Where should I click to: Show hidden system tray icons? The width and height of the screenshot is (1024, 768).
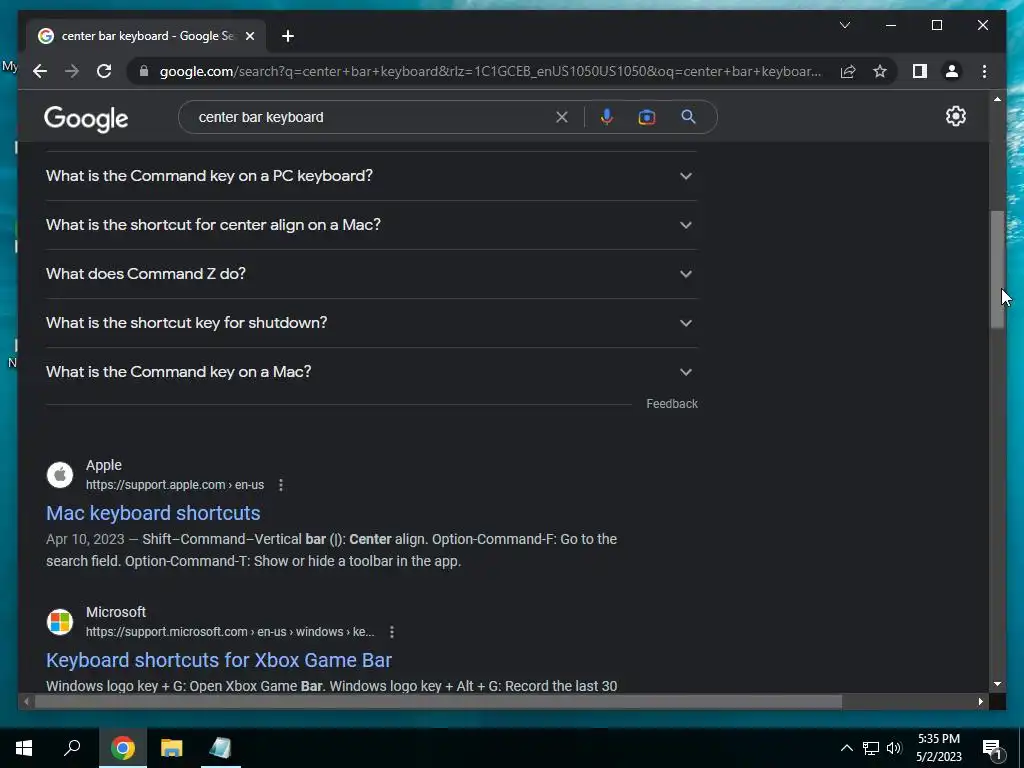coord(846,748)
